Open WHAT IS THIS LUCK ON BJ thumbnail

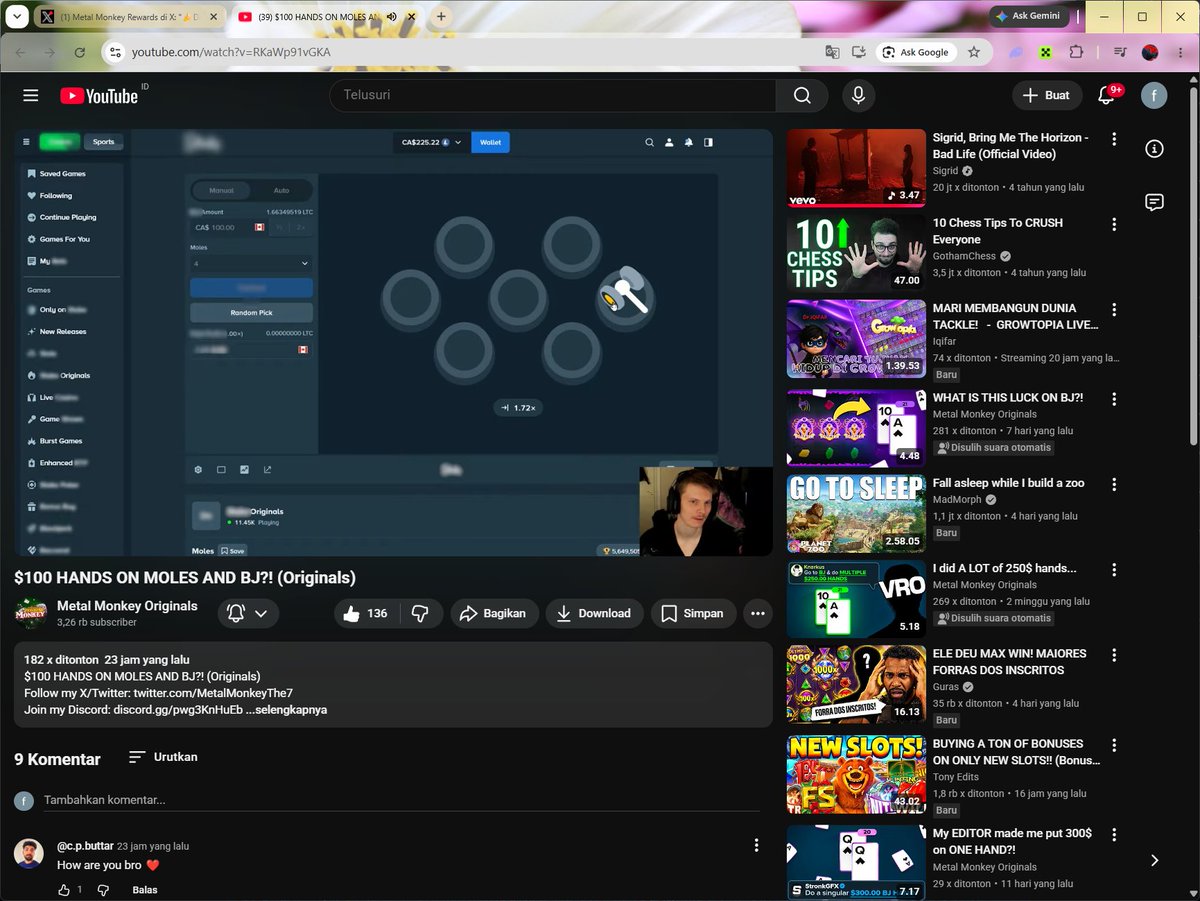pos(856,428)
